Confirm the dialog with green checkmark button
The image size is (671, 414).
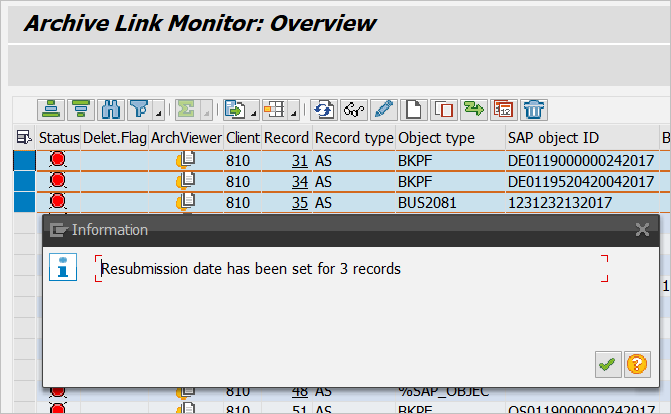coord(606,365)
